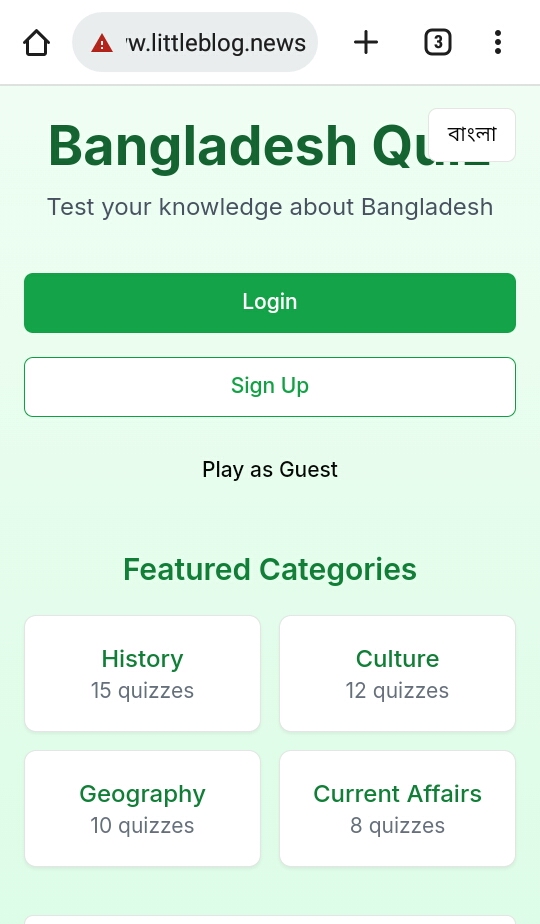Open the Geography category card
This screenshot has height=924, width=540.
coord(142,808)
